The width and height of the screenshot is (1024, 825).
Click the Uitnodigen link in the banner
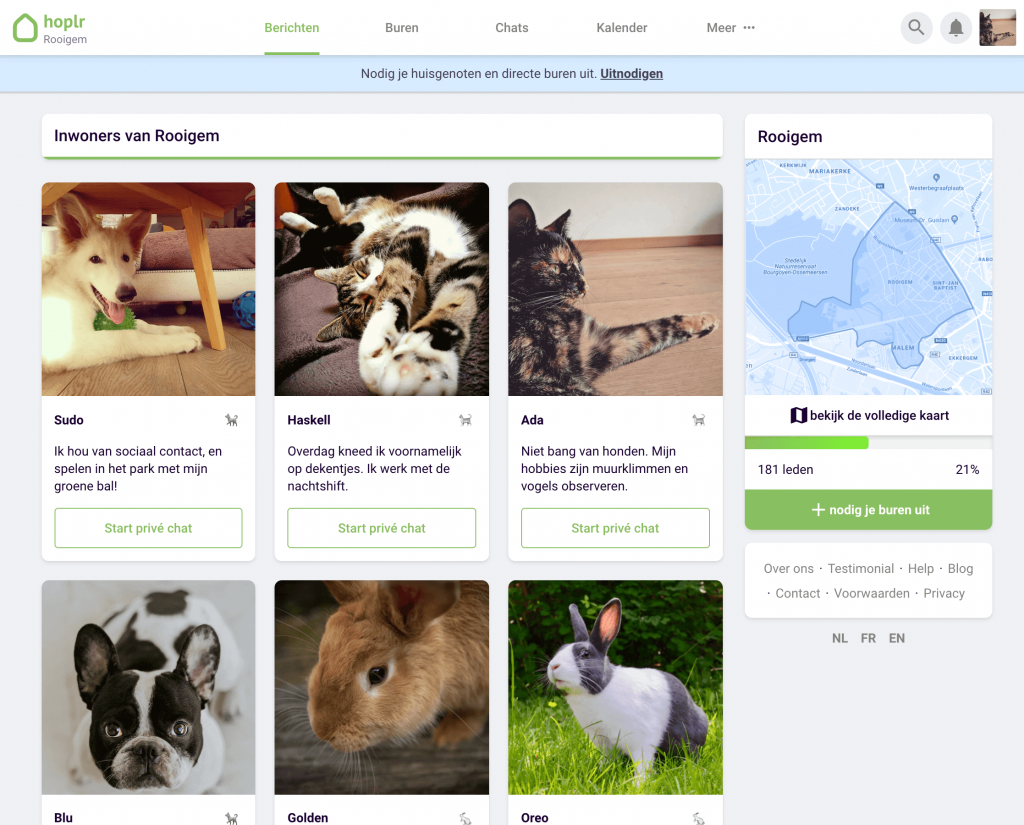point(632,74)
